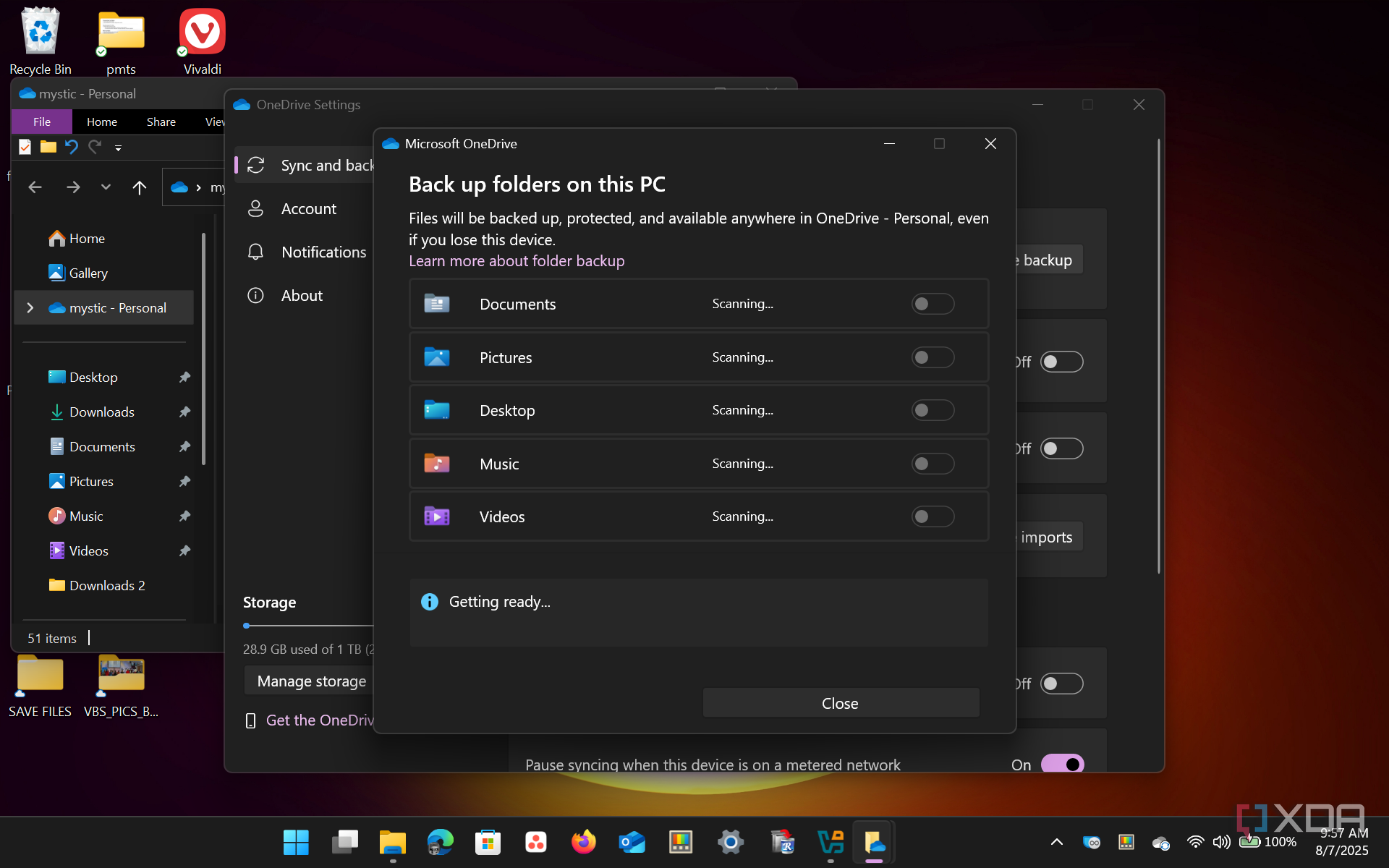
Task: Launch the Vivaldi desktop shortcut
Action: coord(202,41)
